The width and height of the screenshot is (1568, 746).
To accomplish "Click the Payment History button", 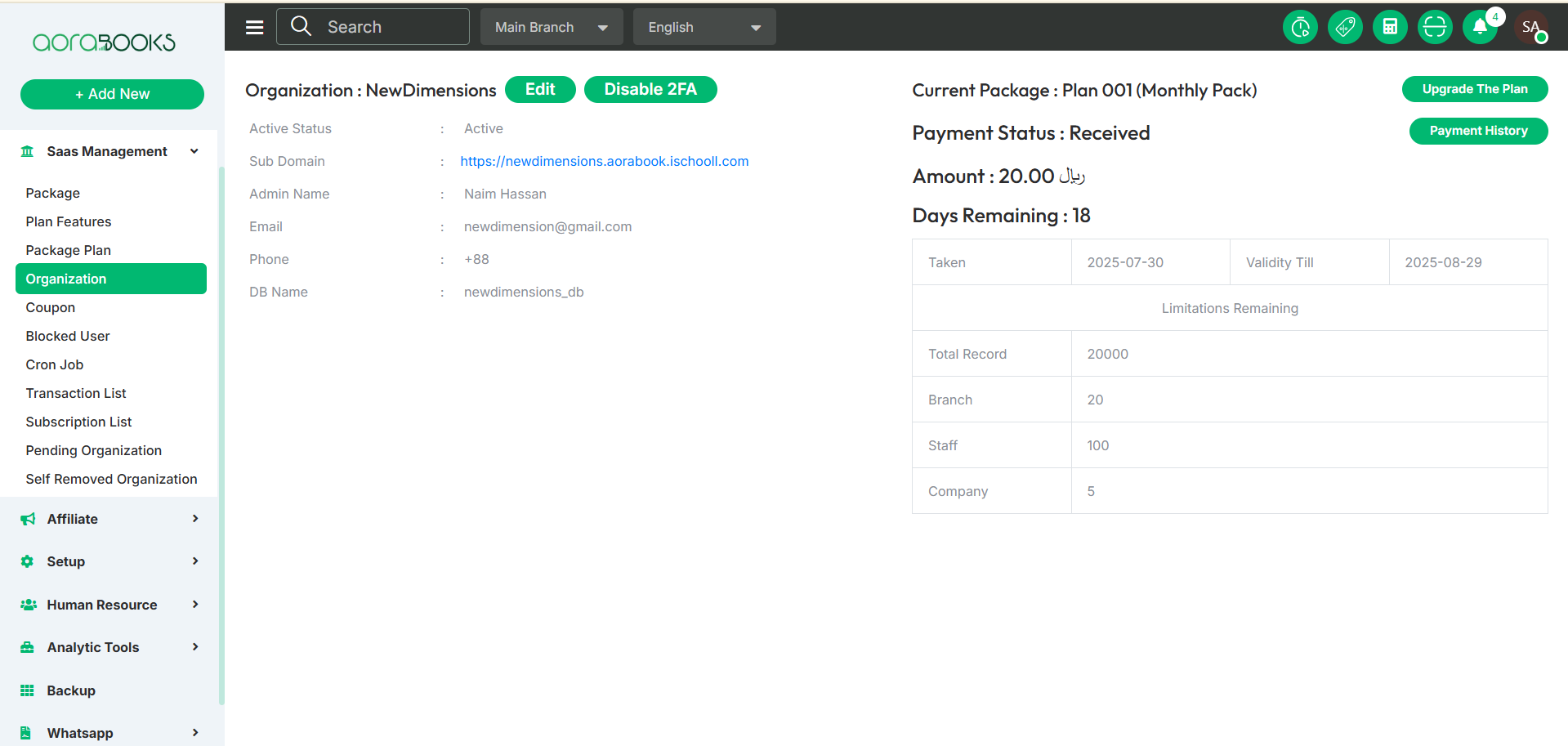I will pyautogui.click(x=1479, y=131).
